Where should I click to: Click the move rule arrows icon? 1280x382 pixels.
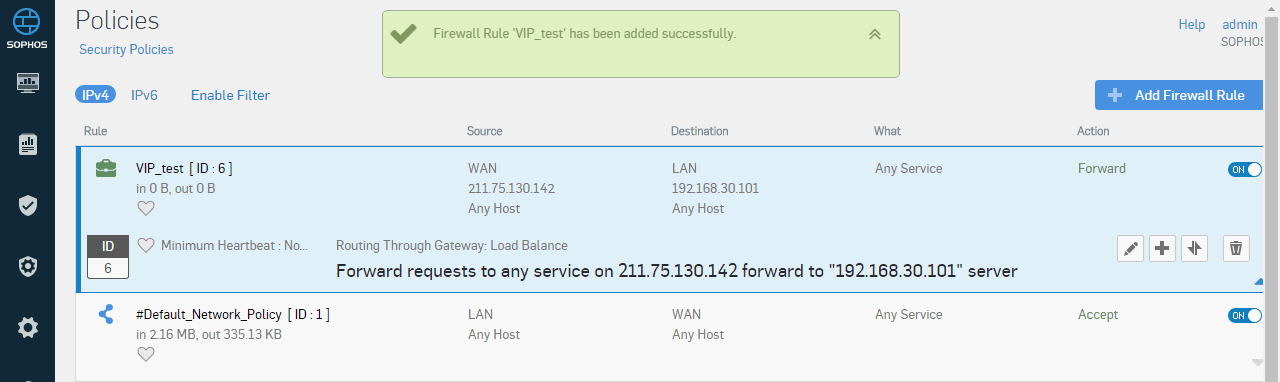click(x=1194, y=249)
